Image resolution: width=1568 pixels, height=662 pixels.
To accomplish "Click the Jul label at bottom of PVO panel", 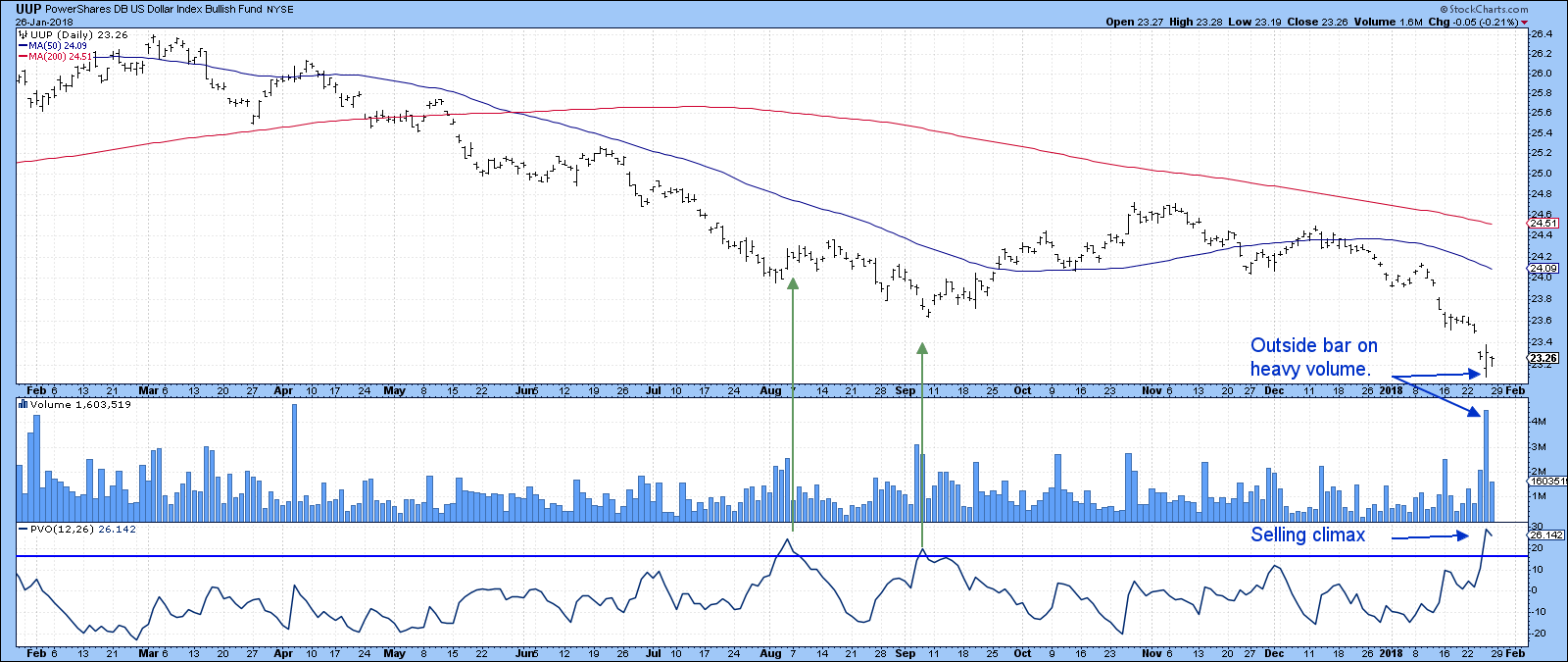I will [654, 653].
